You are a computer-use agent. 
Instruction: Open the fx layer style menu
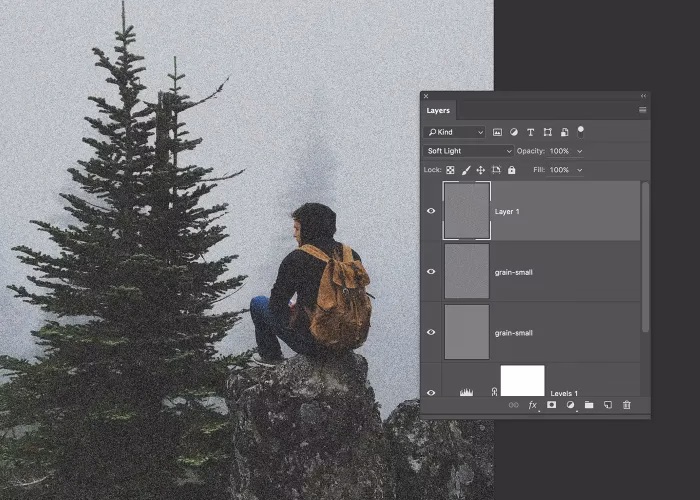(533, 405)
